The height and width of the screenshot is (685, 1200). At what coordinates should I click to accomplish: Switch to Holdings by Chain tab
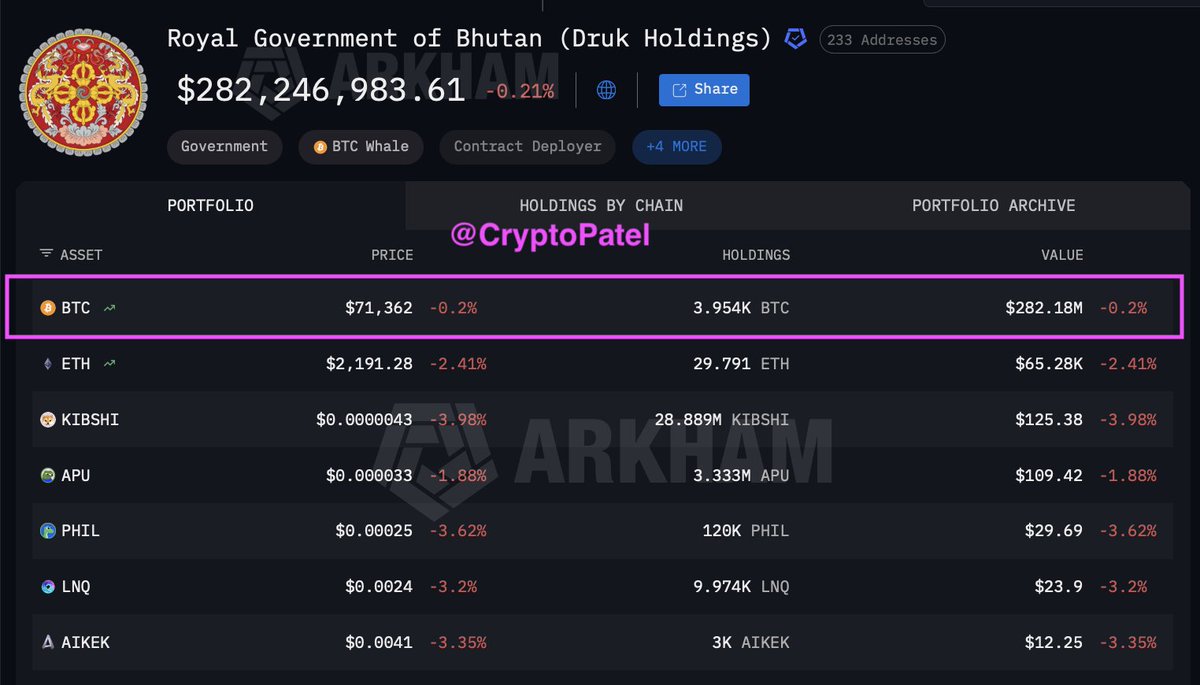[601, 206]
